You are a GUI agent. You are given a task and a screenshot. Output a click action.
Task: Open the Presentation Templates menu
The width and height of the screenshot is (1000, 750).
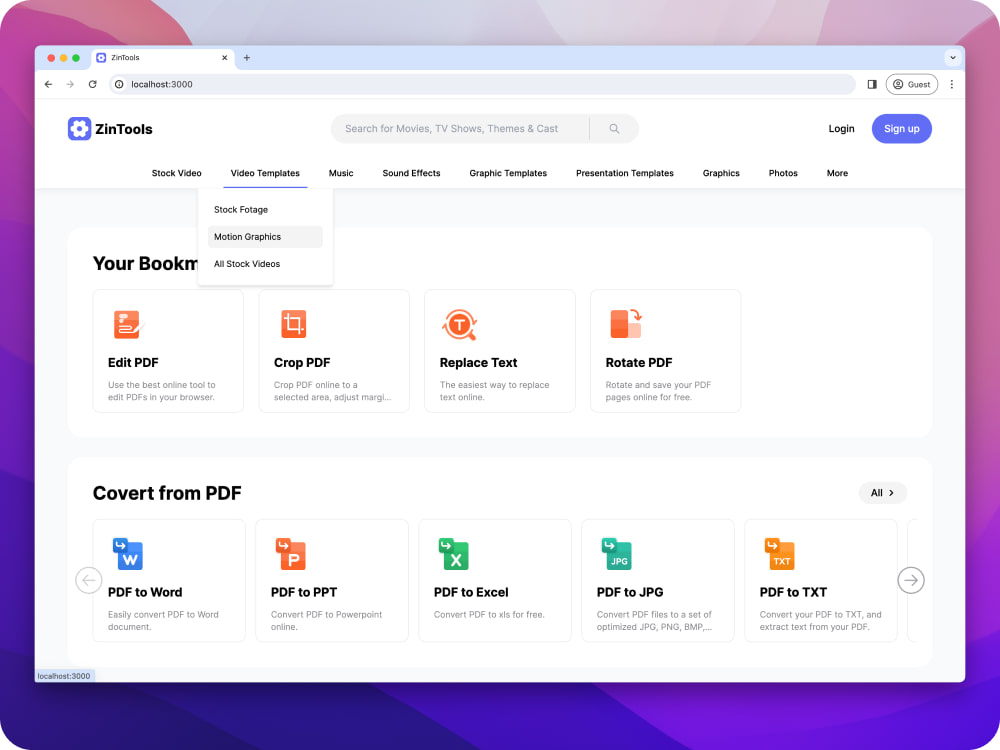tap(625, 173)
